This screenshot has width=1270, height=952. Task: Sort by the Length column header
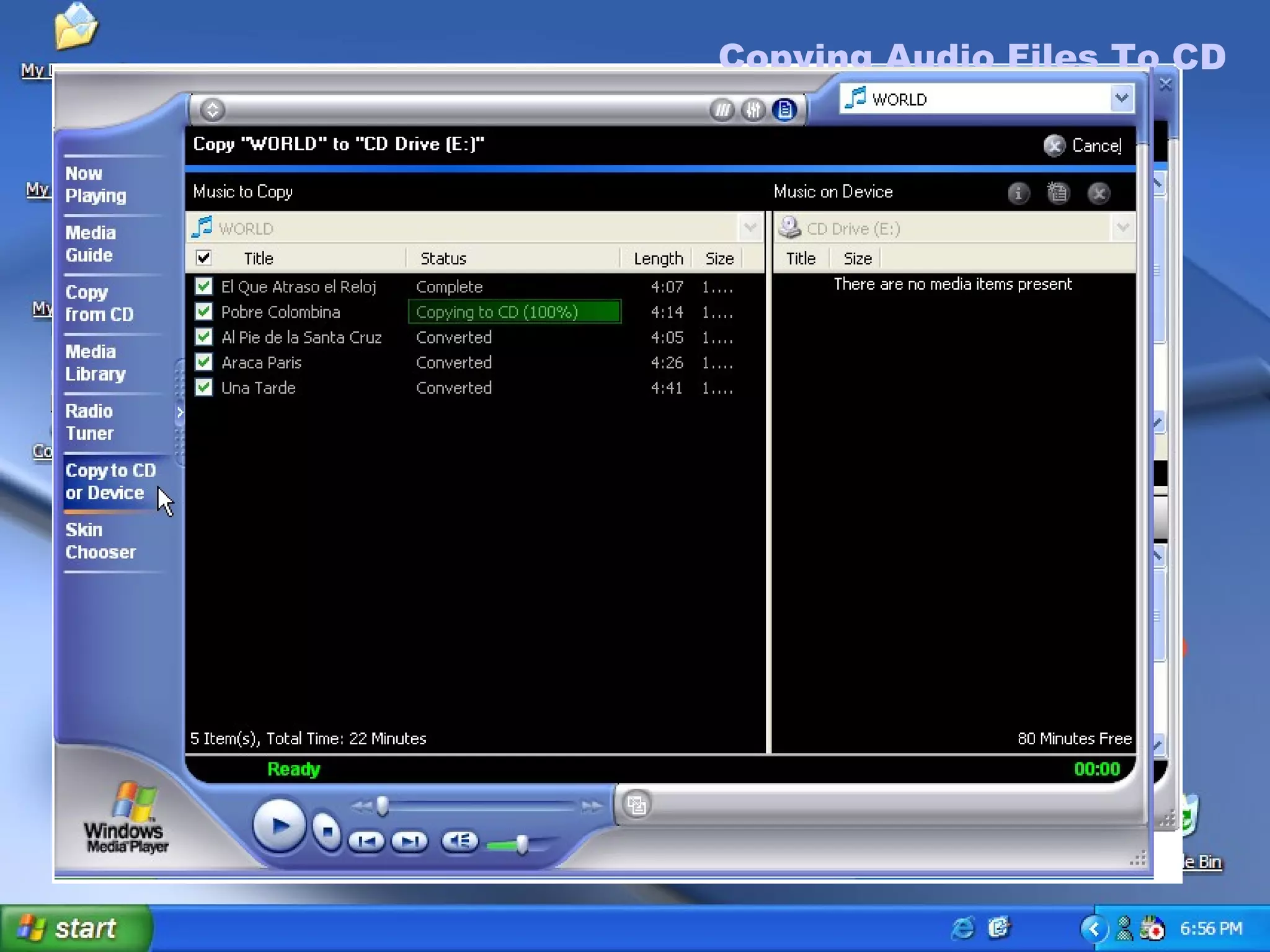[658, 258]
